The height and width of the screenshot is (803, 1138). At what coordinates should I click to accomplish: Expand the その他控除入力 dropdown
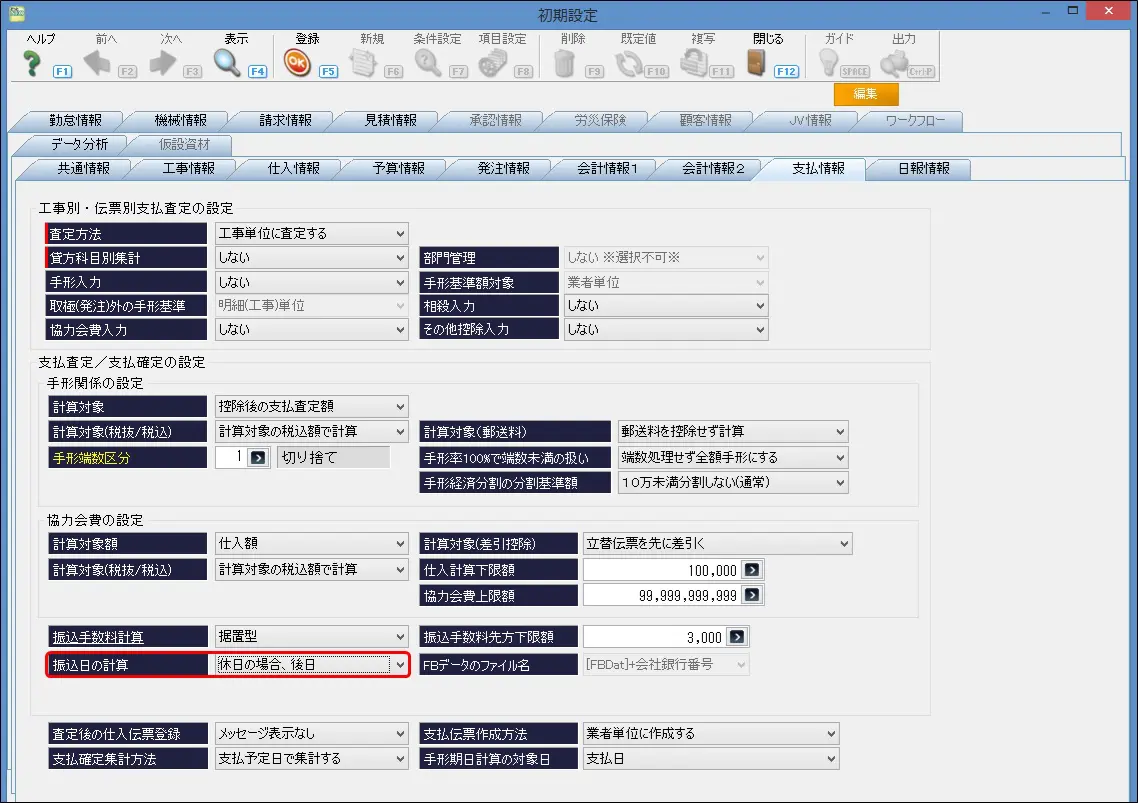pos(760,330)
